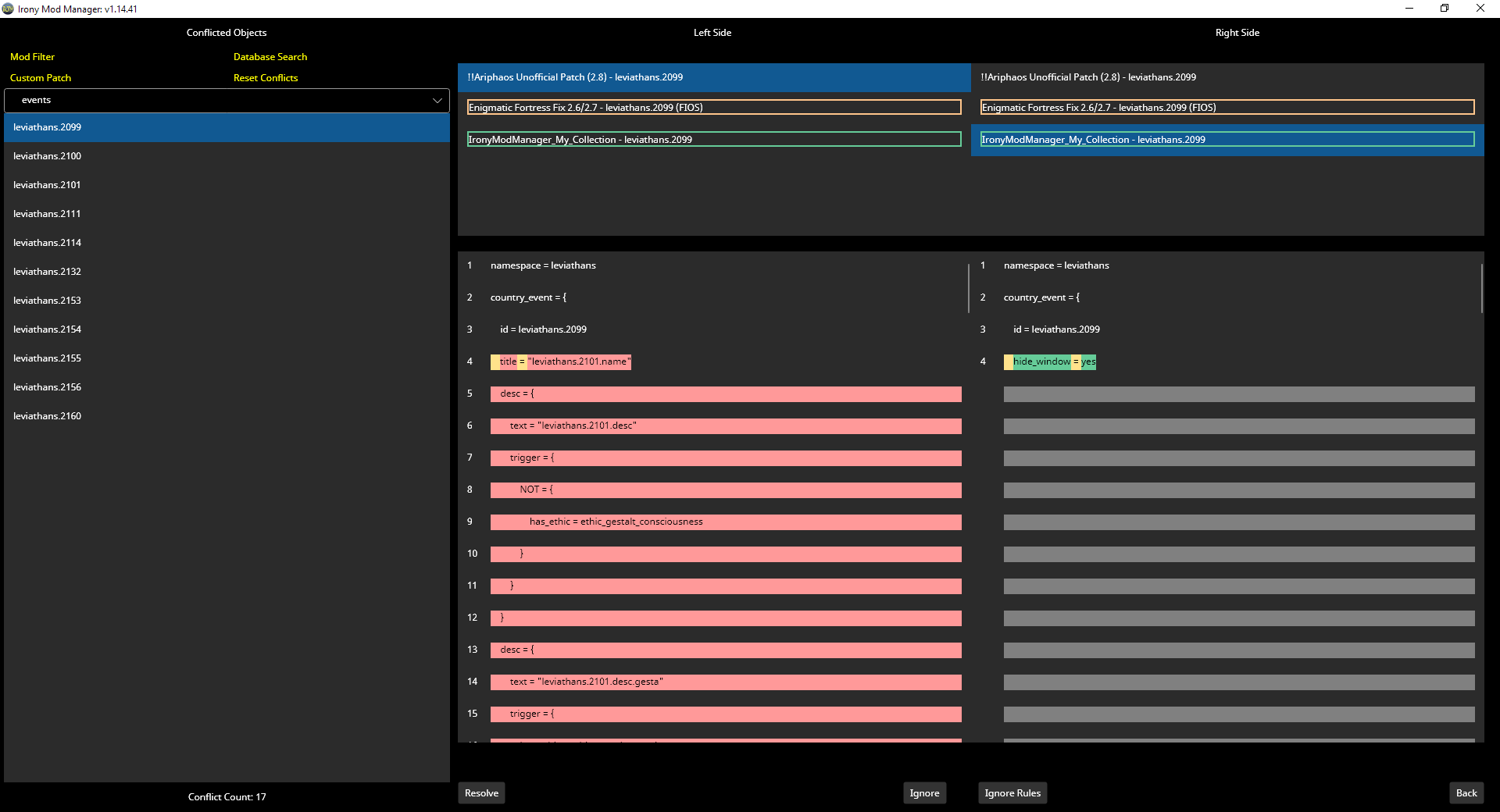Select leviathans.2155 conflict entry
Screen dimensions: 1500x812
point(227,358)
